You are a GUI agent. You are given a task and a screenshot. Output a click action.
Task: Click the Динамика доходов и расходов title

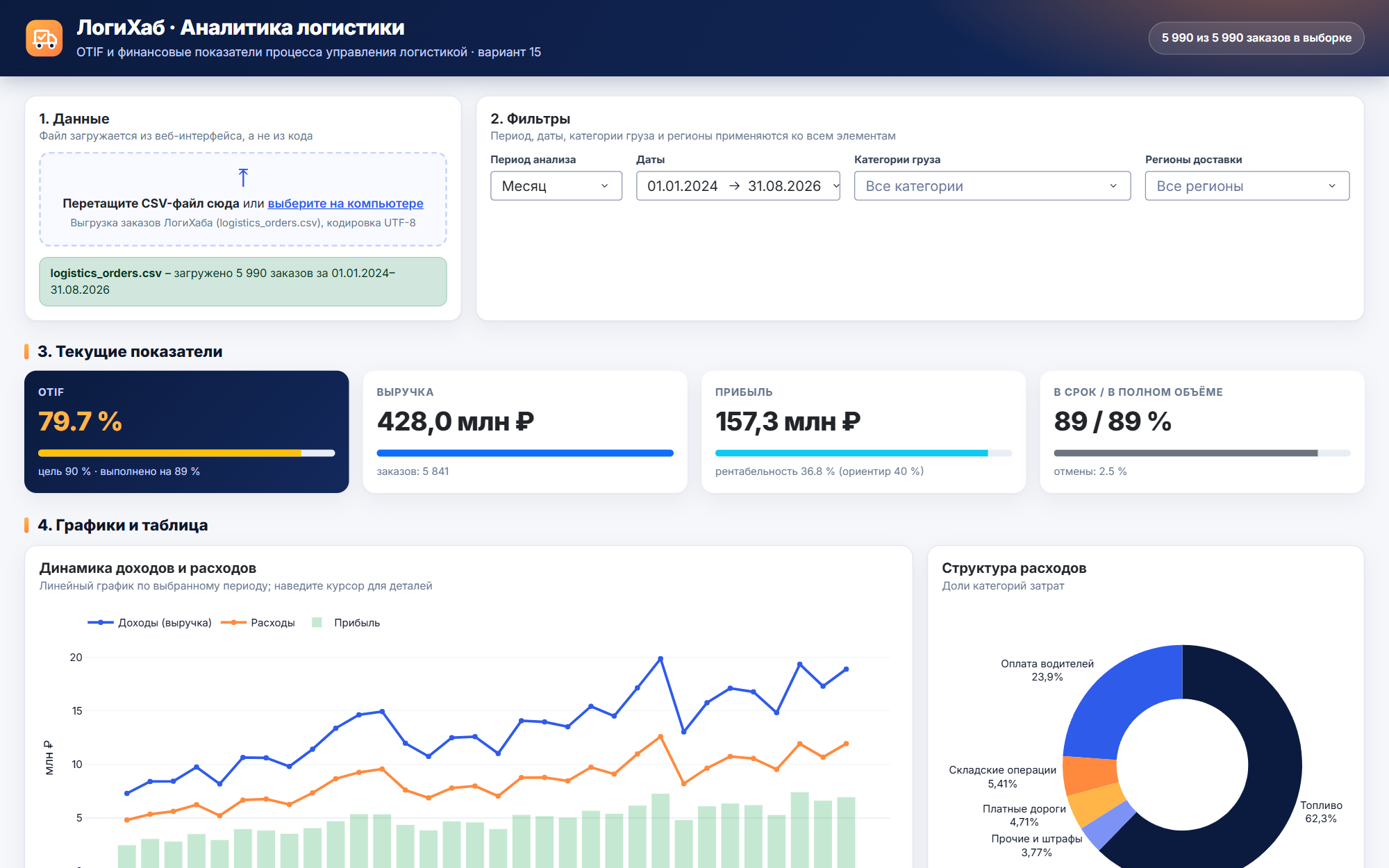[x=148, y=568]
